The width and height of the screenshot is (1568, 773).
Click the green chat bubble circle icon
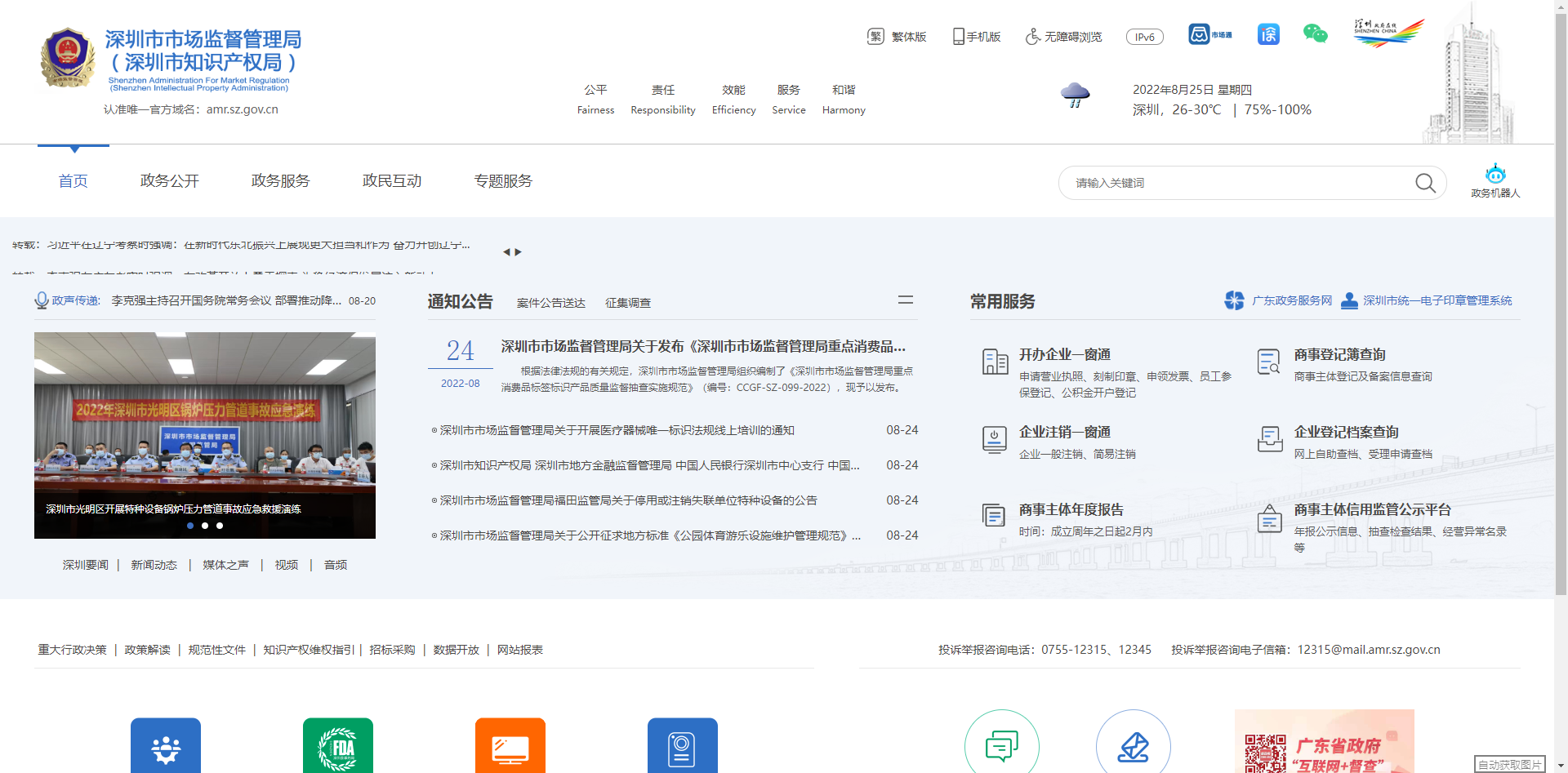[1002, 741]
